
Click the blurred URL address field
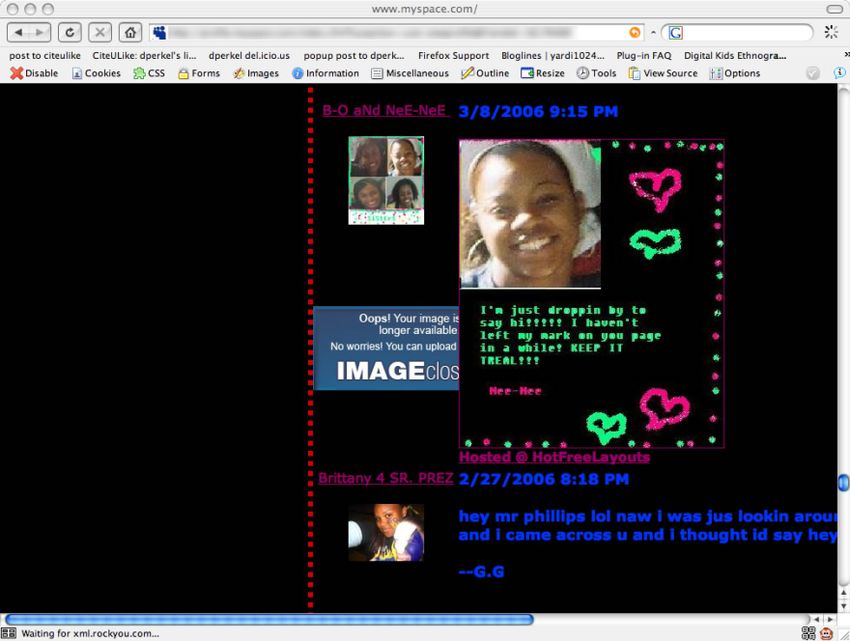[397, 33]
